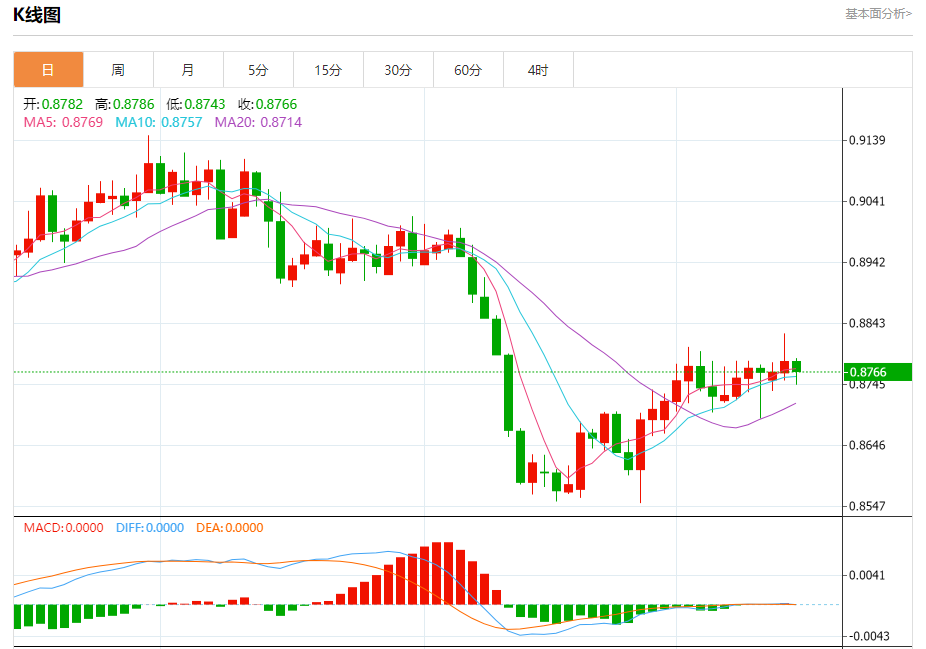Click the 0.9041 price axis label
The width and height of the screenshot is (926, 649).
coord(867,201)
